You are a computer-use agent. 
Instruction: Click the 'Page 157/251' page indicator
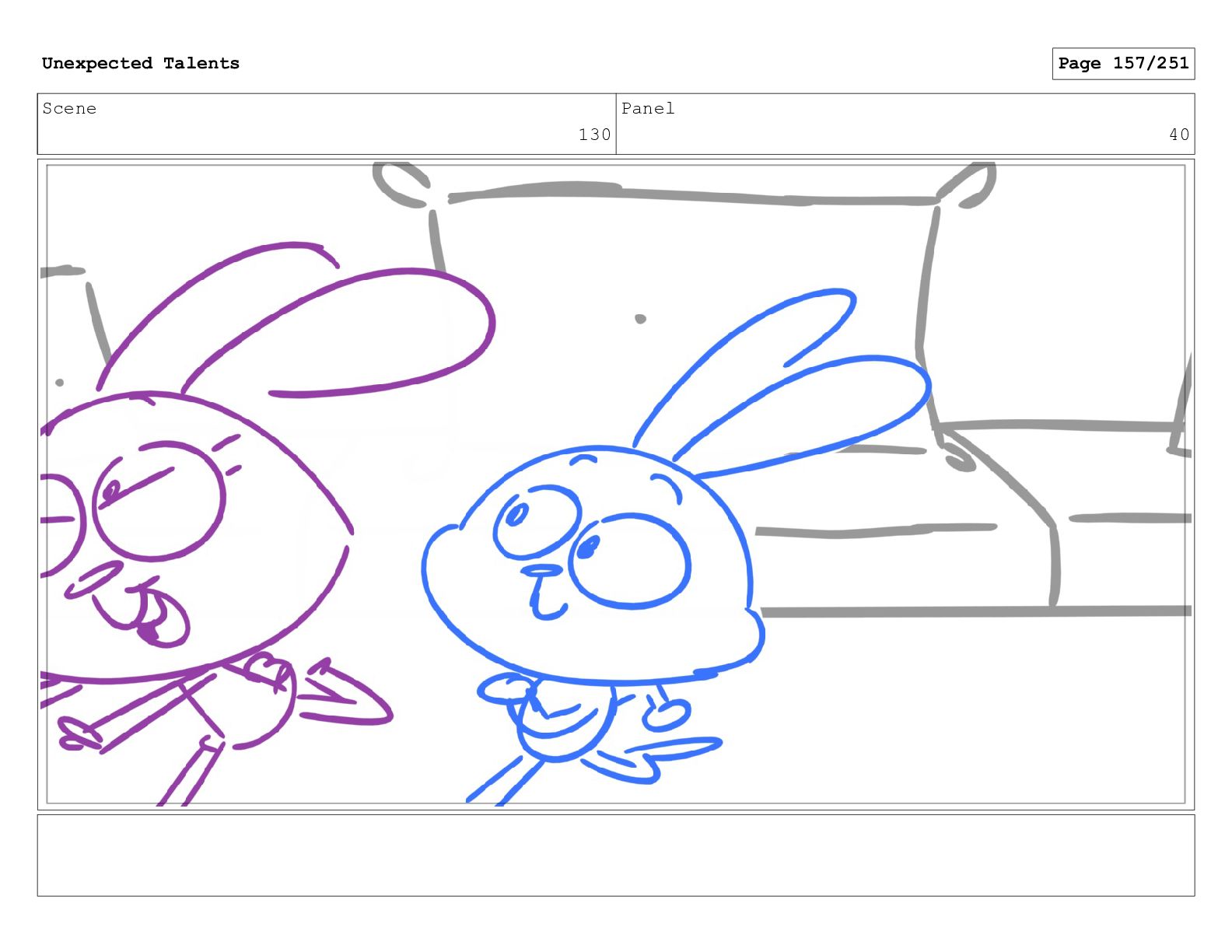coord(1123,64)
